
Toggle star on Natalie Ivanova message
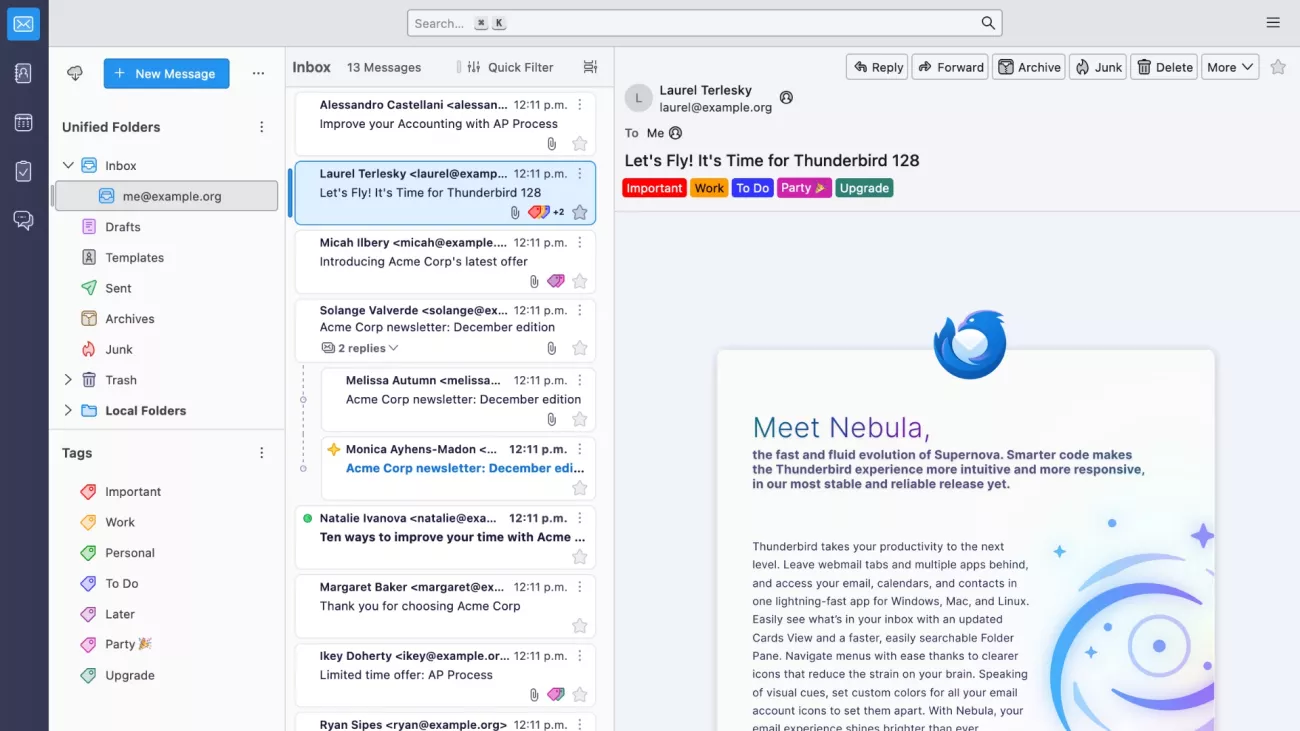(x=579, y=557)
